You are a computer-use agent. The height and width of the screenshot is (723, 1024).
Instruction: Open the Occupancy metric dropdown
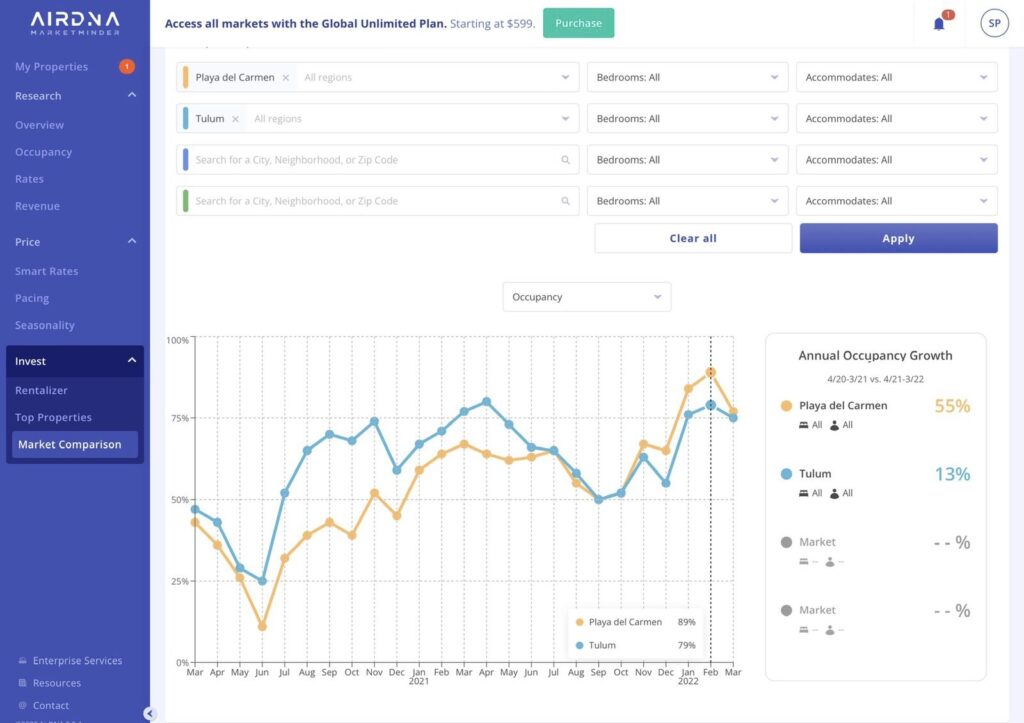[x=586, y=297]
